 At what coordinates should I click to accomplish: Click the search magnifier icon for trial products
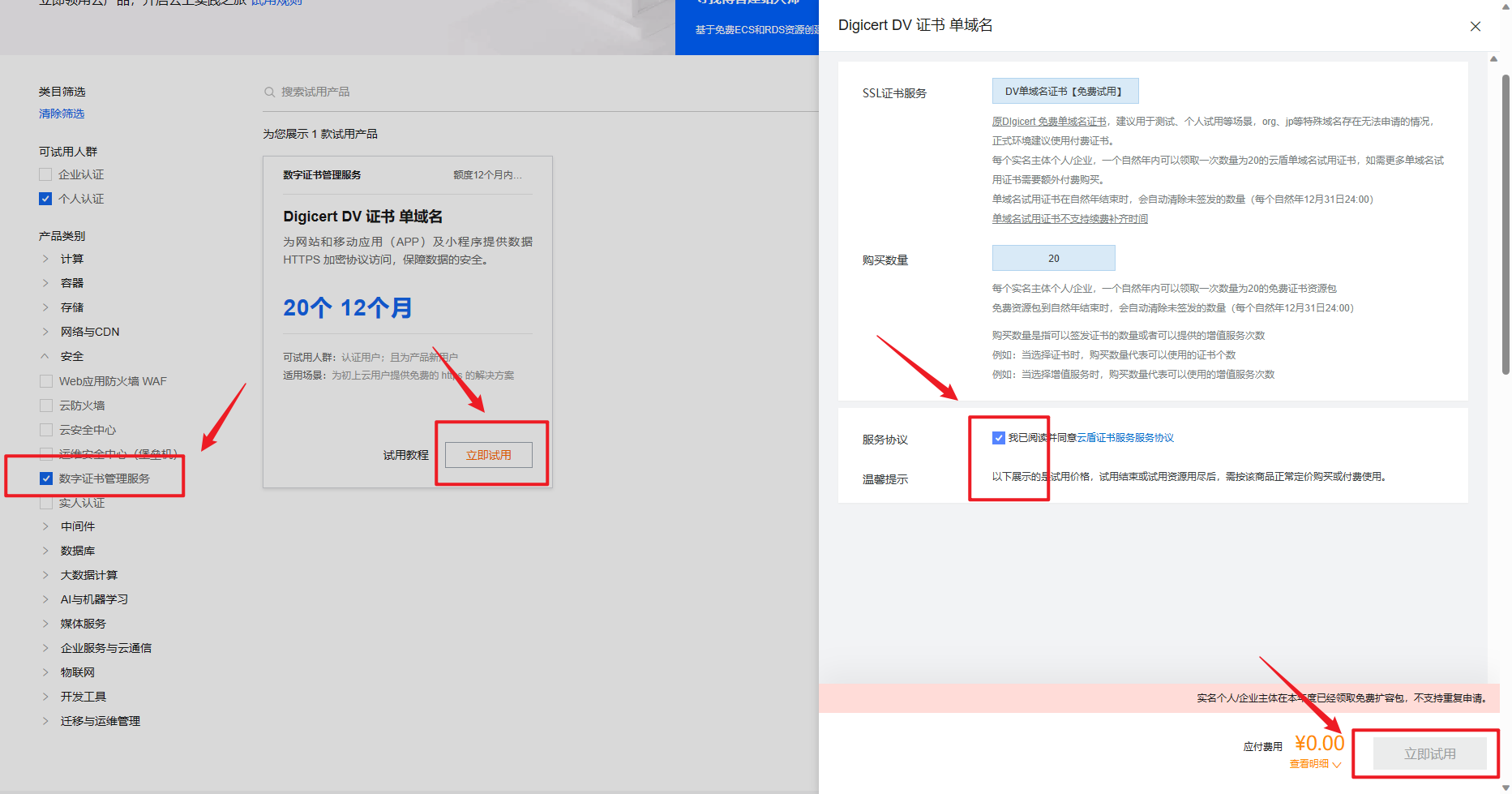point(269,92)
